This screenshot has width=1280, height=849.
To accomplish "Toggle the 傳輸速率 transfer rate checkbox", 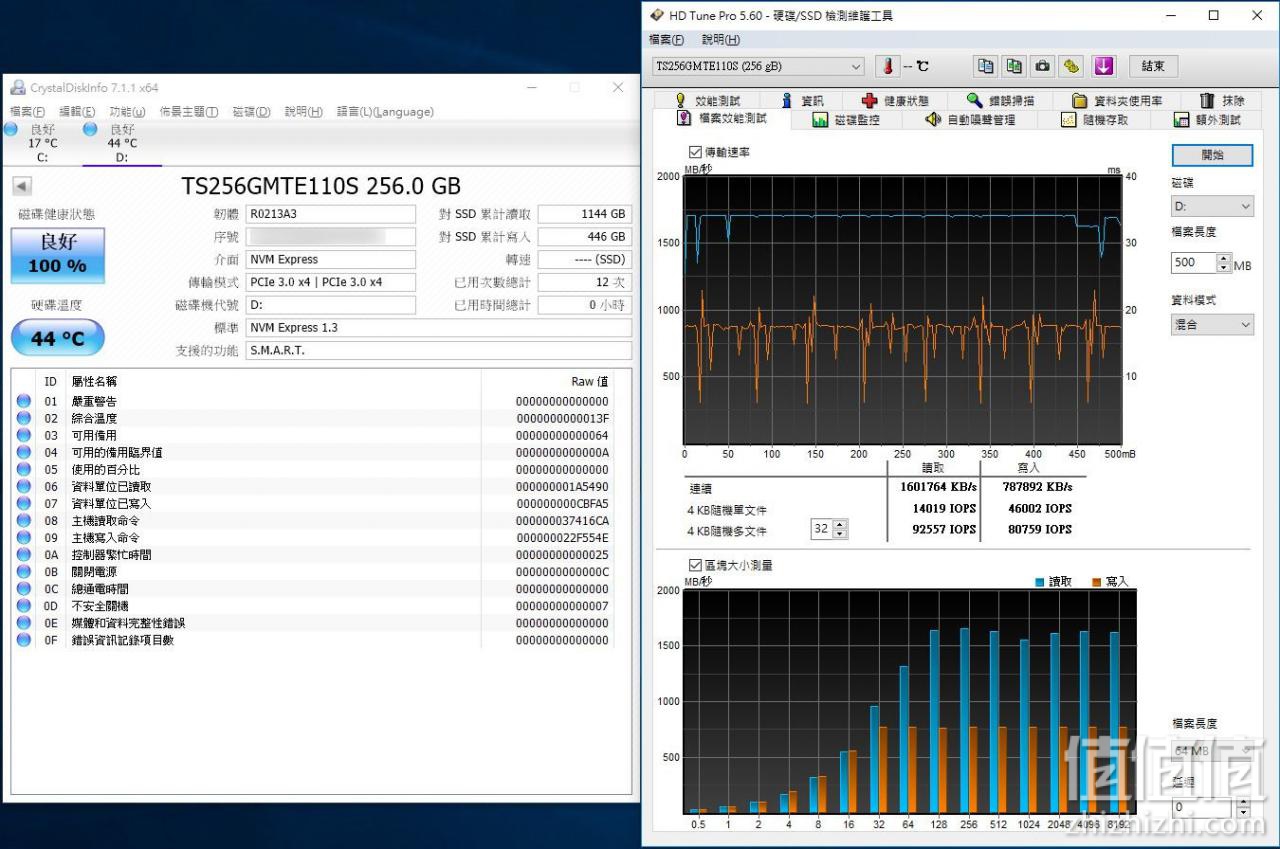I will 696,152.
